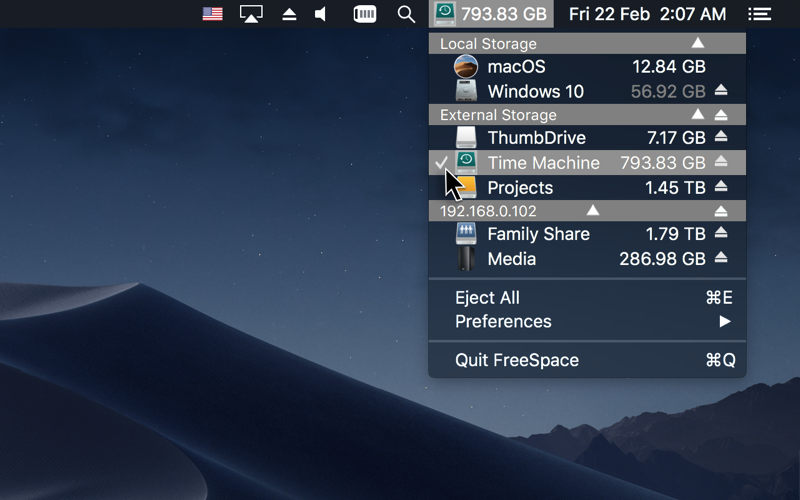The width and height of the screenshot is (800, 500).
Task: Click the Media black drive icon
Action: pos(466,259)
